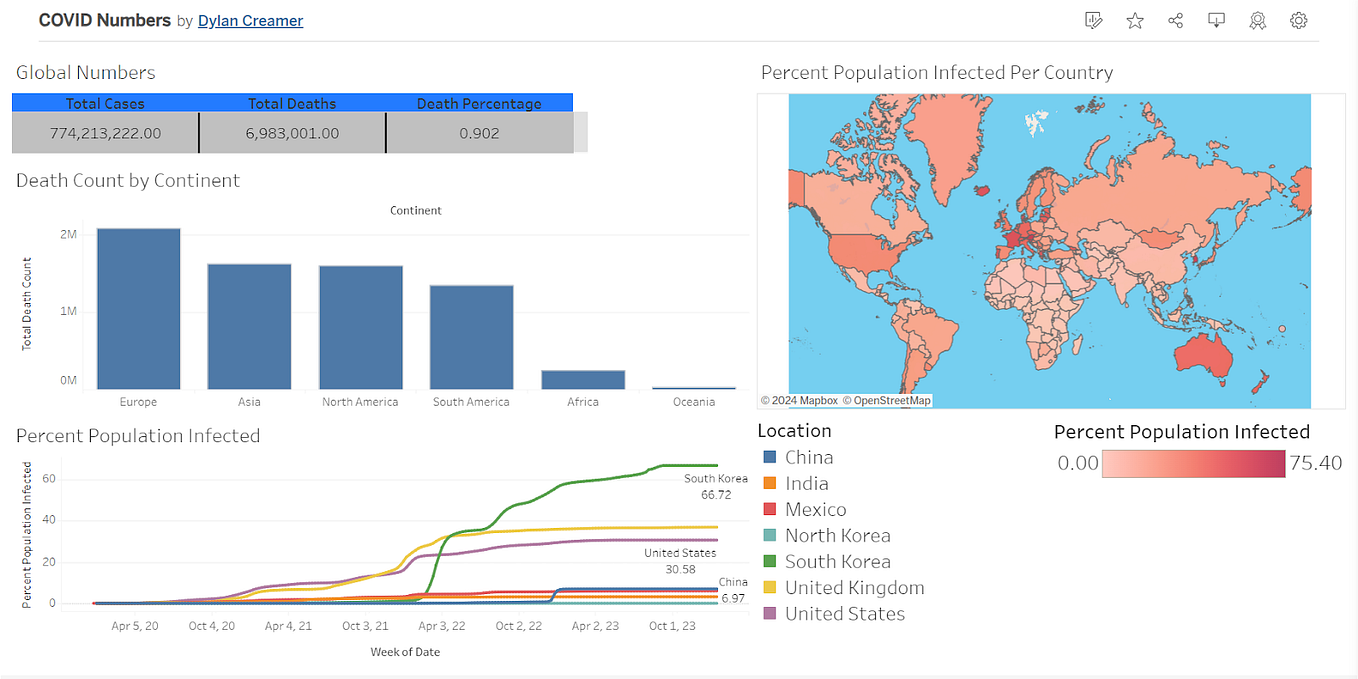Toggle the United Kingdom legend entry

tap(853, 587)
